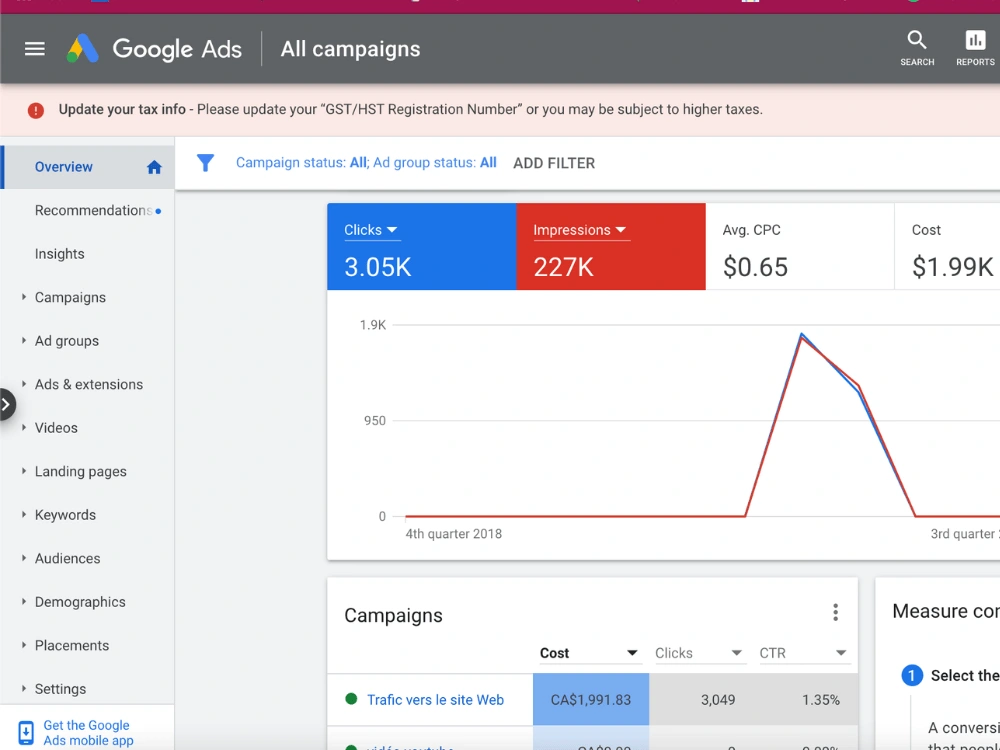
Task: Click the Campaign status: All filter
Action: pos(302,163)
